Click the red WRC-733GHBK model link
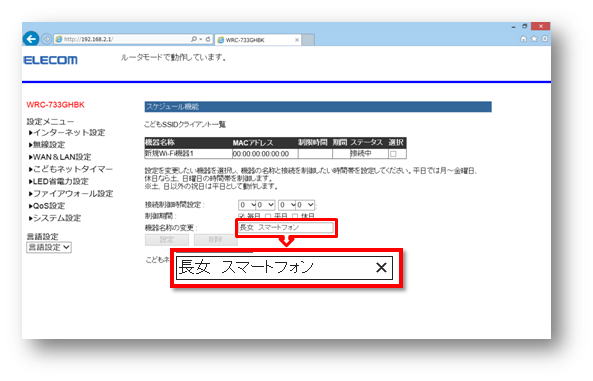This screenshot has width=593, height=381. pyautogui.click(x=56, y=105)
